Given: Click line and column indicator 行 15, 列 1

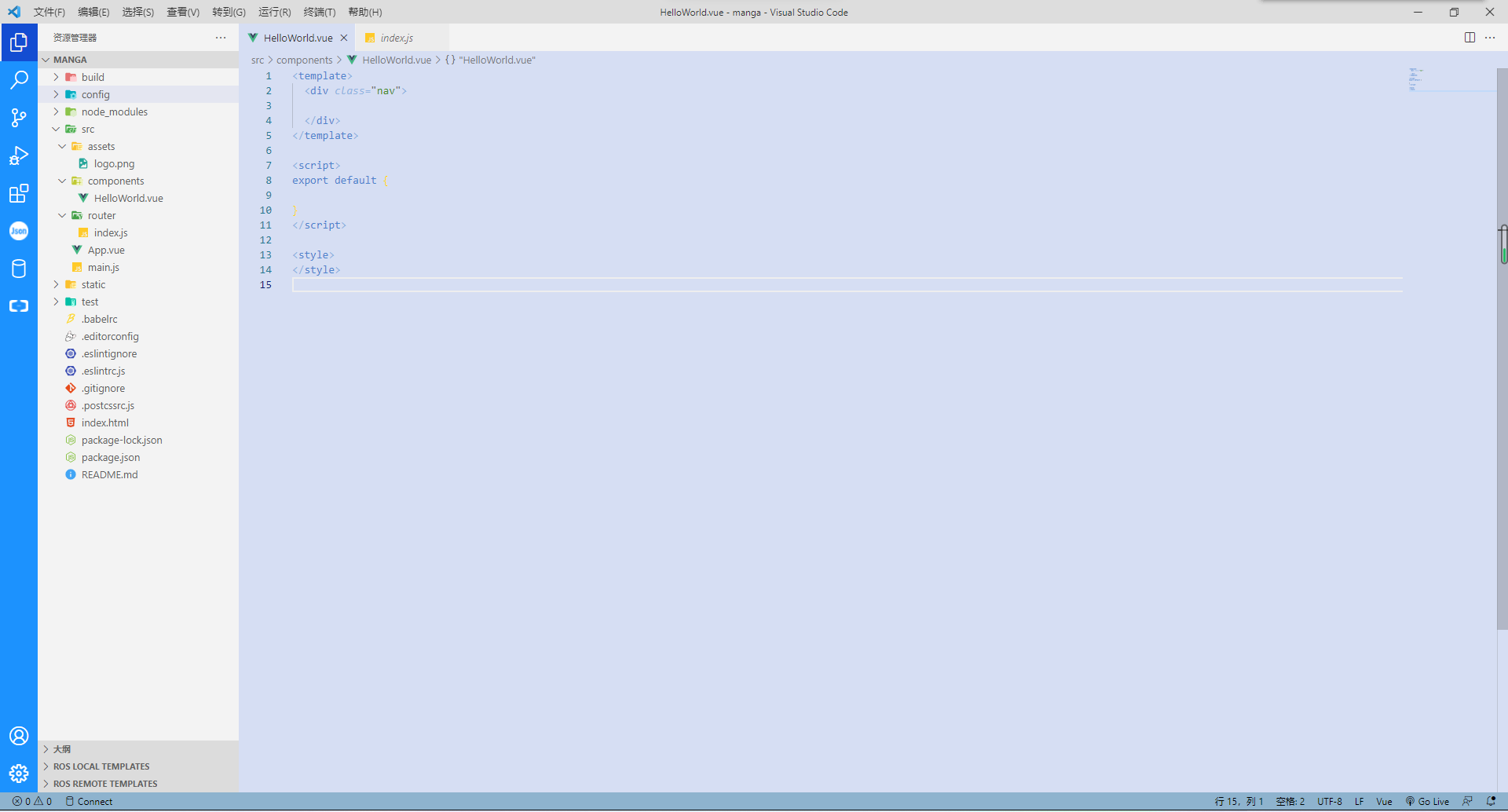Looking at the screenshot, I should [x=1239, y=802].
